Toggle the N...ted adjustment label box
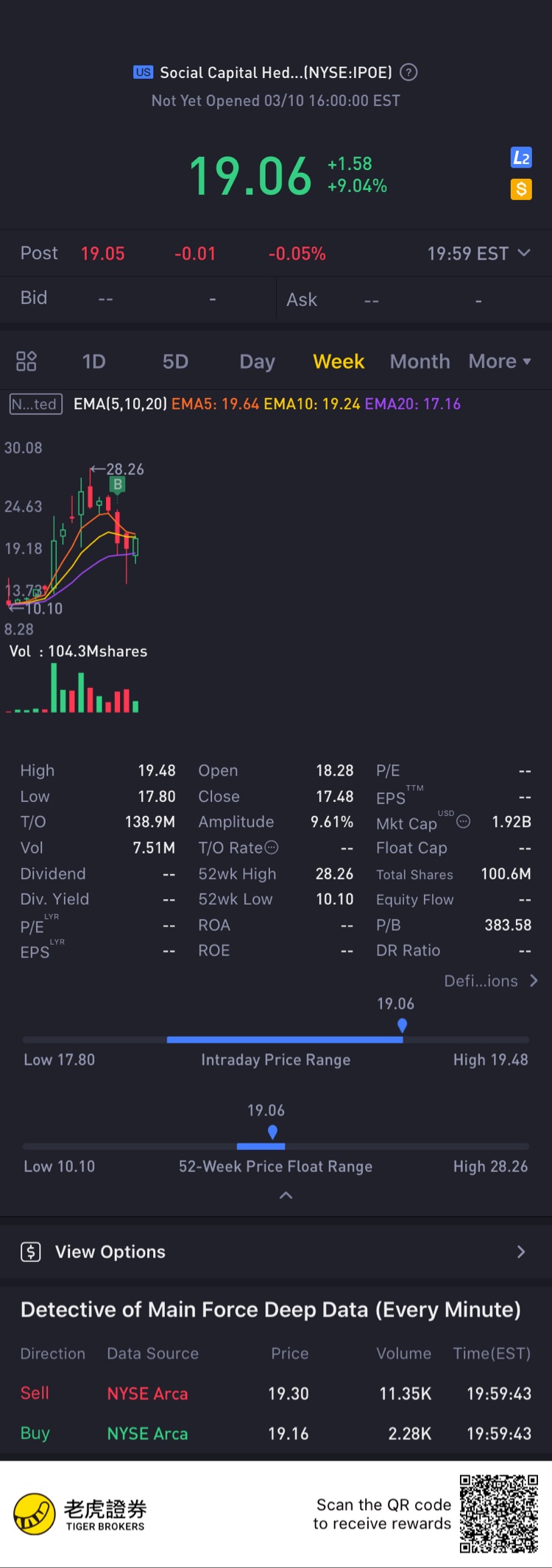 pyautogui.click(x=35, y=404)
